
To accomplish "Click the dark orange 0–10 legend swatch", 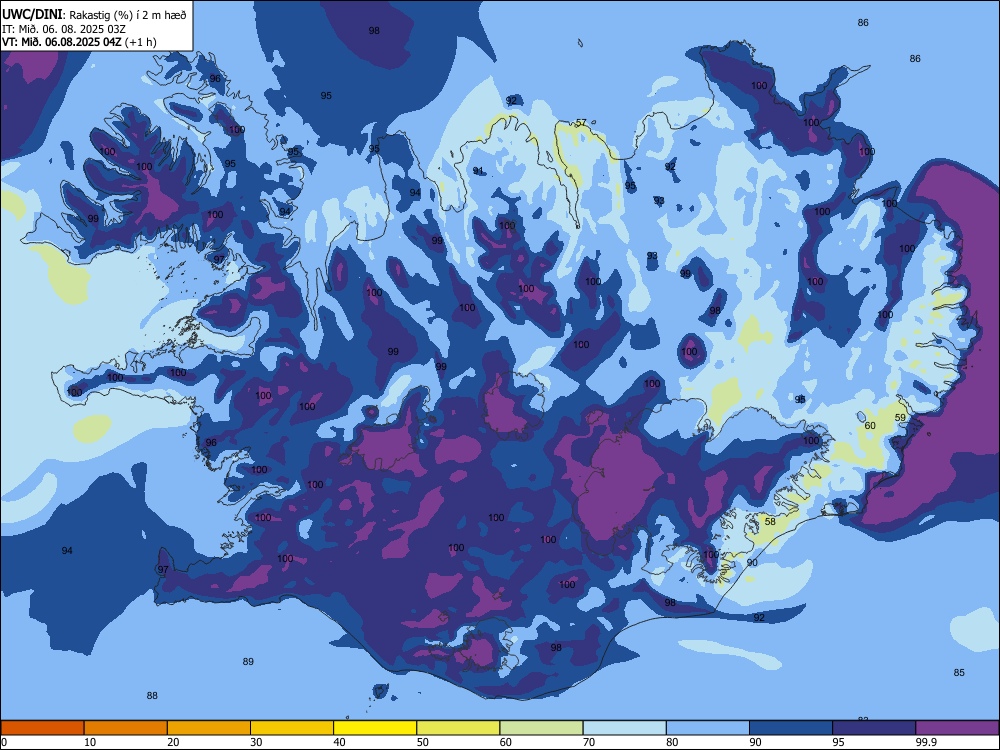I will tap(42, 728).
